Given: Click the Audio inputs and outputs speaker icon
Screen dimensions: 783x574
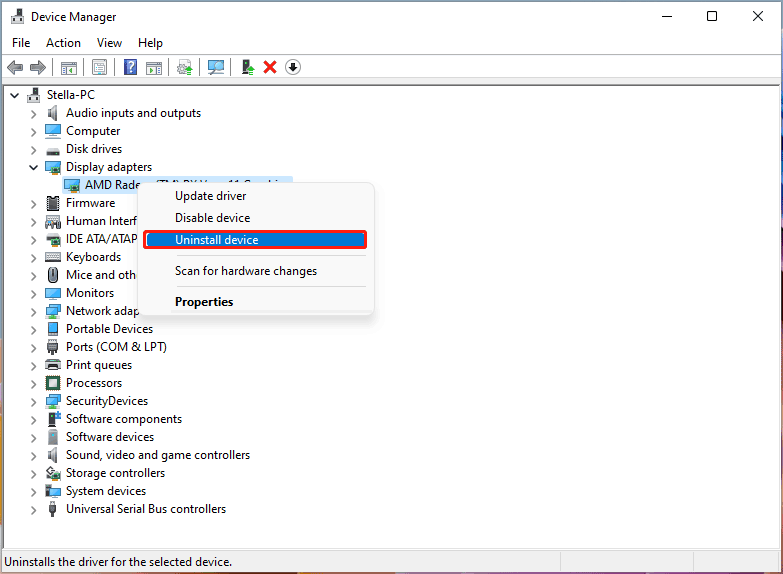Looking at the screenshot, I should click(52, 113).
